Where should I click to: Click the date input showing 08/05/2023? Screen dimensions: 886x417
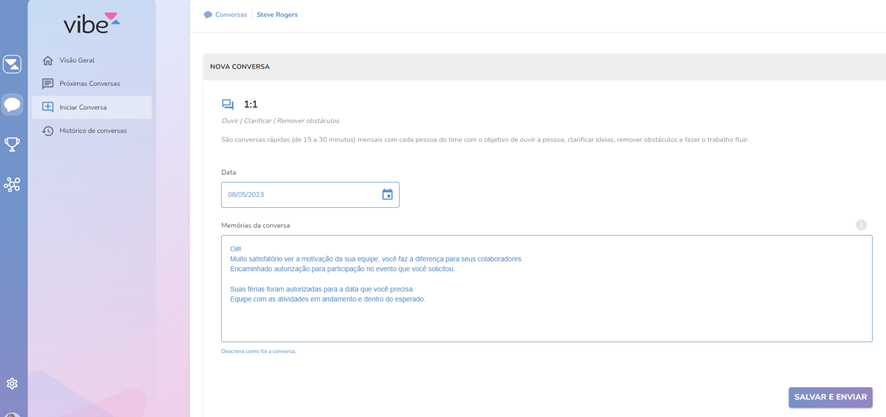298,195
